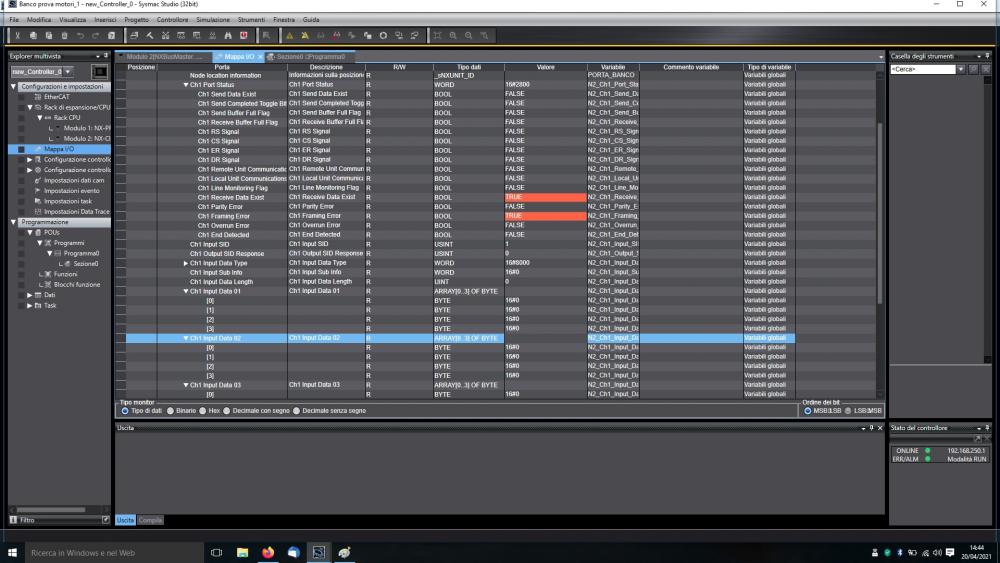Click the Sysmac Studio taskbar icon

[319, 552]
